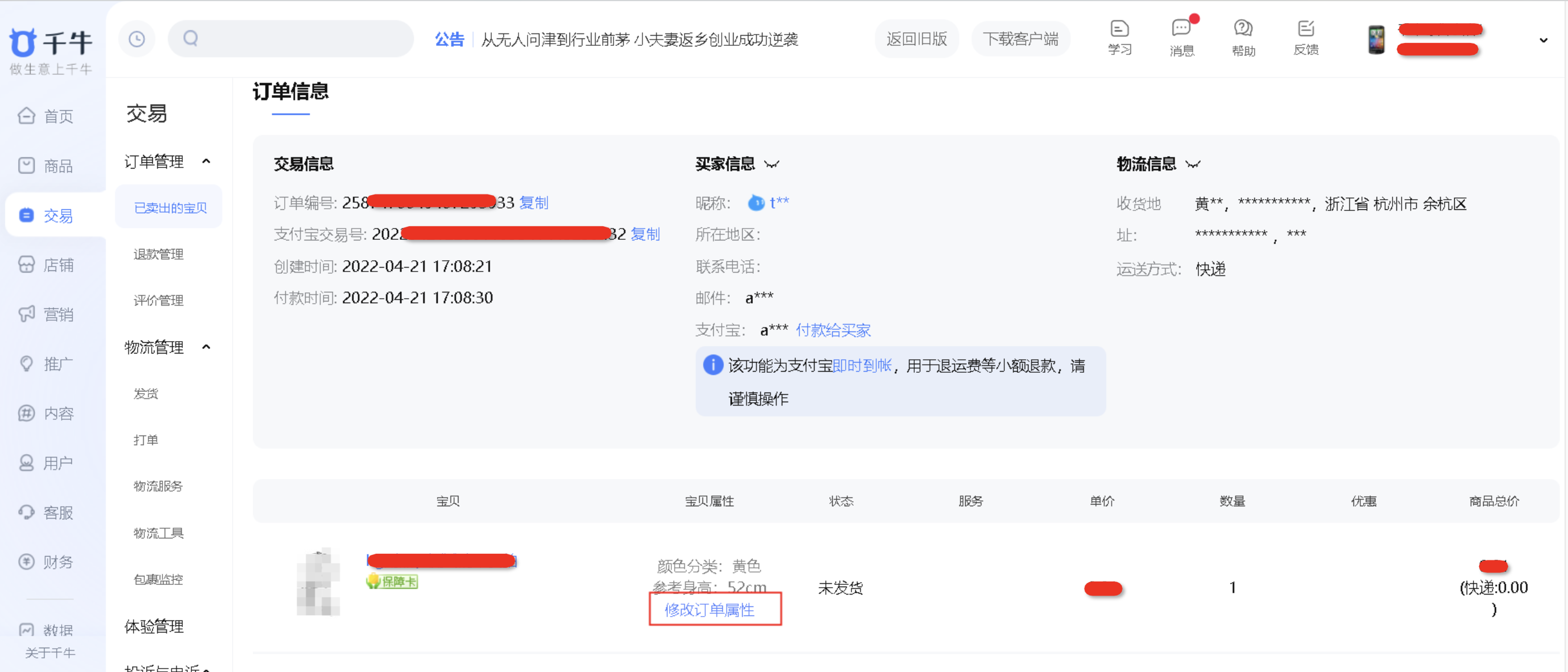Open 退款管理 menu item
Viewport: 1568px width, 672px height.
(x=158, y=254)
